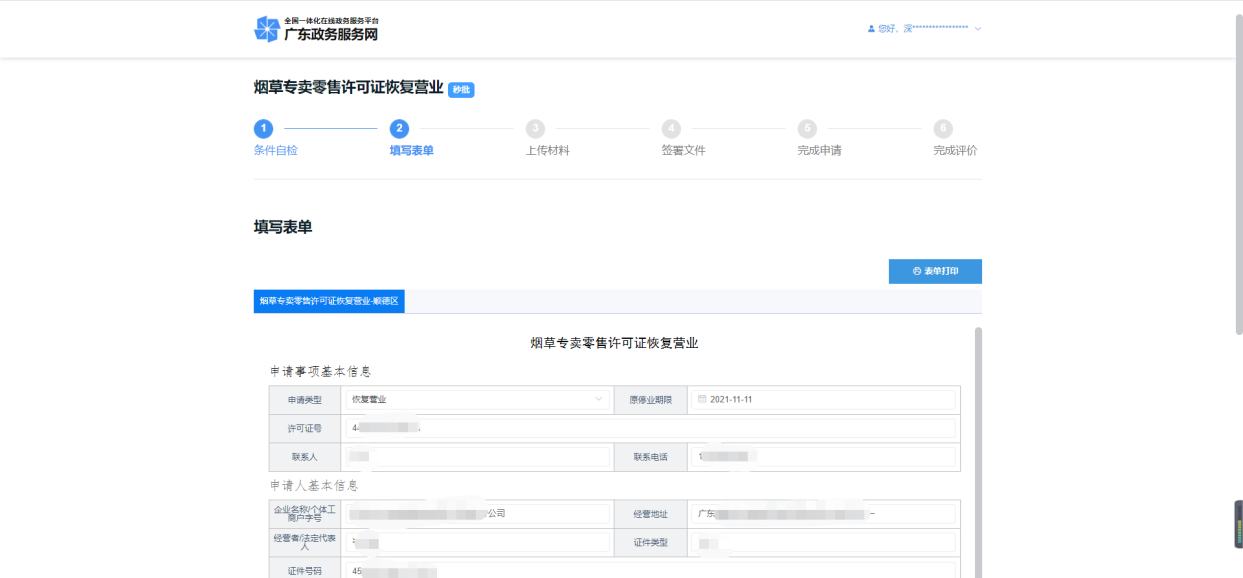Click the 申请人基本信息 section heading
The width and height of the screenshot is (1243, 578).
(314, 485)
